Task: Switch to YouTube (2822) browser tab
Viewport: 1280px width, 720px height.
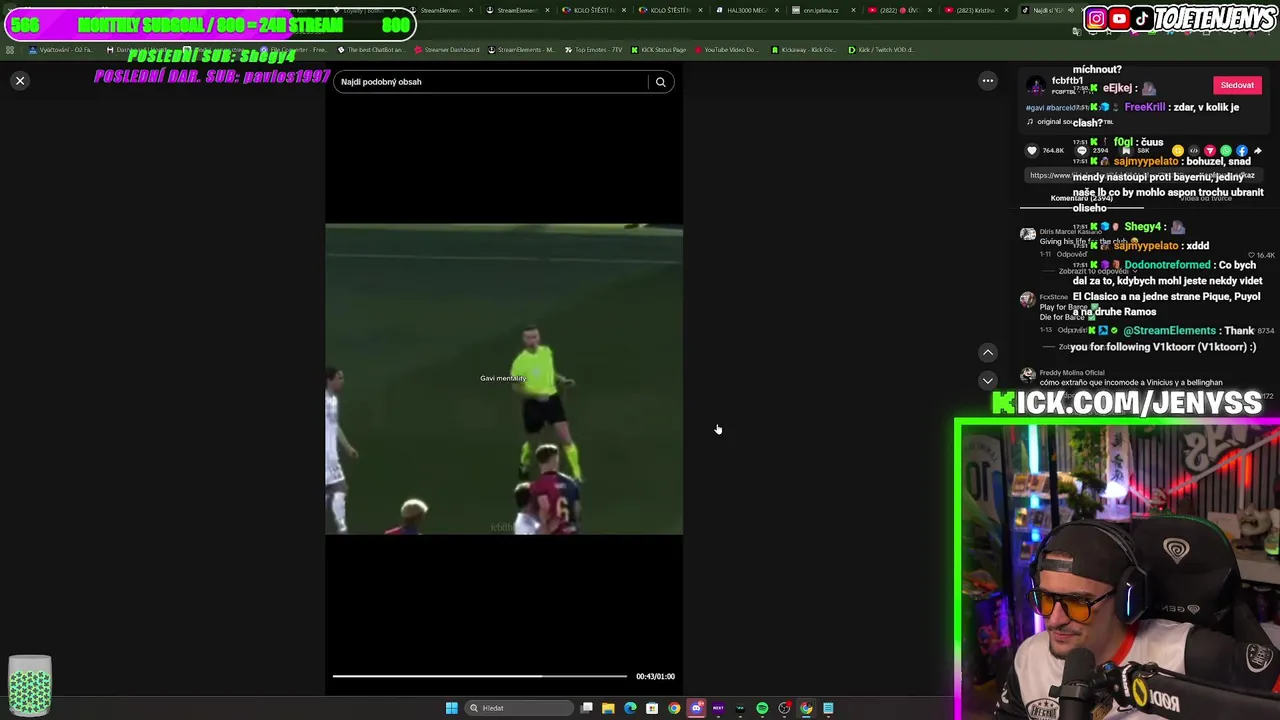Action: 902,10
